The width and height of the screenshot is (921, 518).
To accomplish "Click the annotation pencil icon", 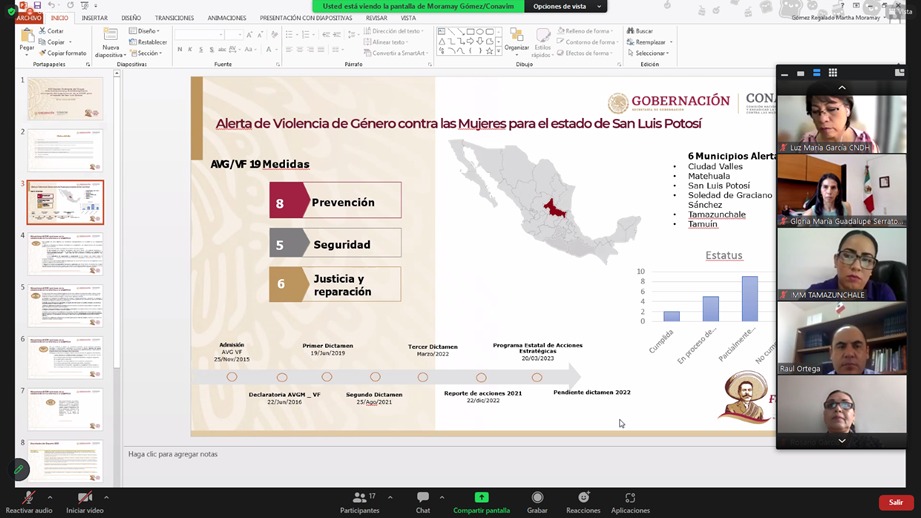I will click(x=18, y=469).
